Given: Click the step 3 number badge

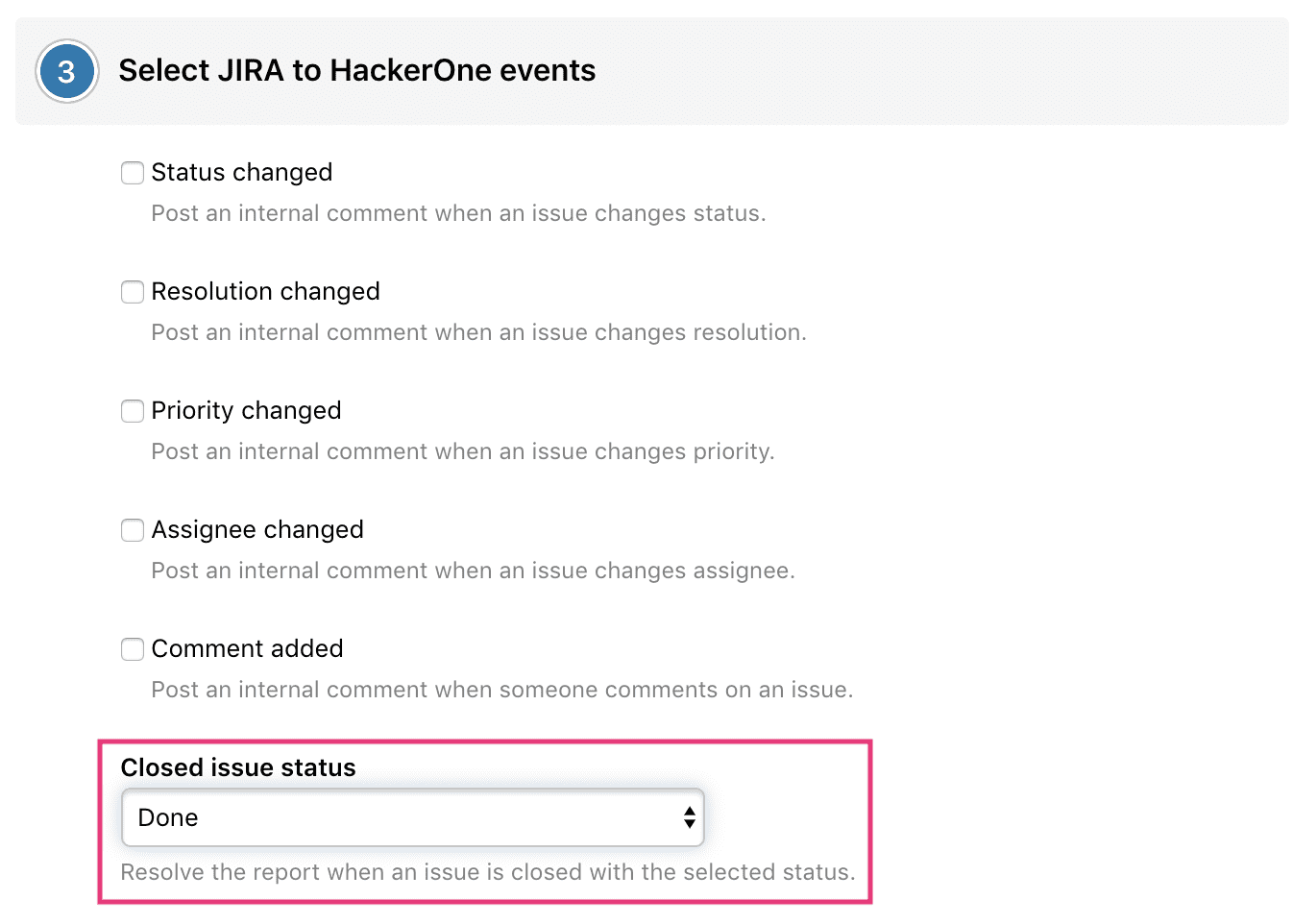Looking at the screenshot, I should (66, 71).
